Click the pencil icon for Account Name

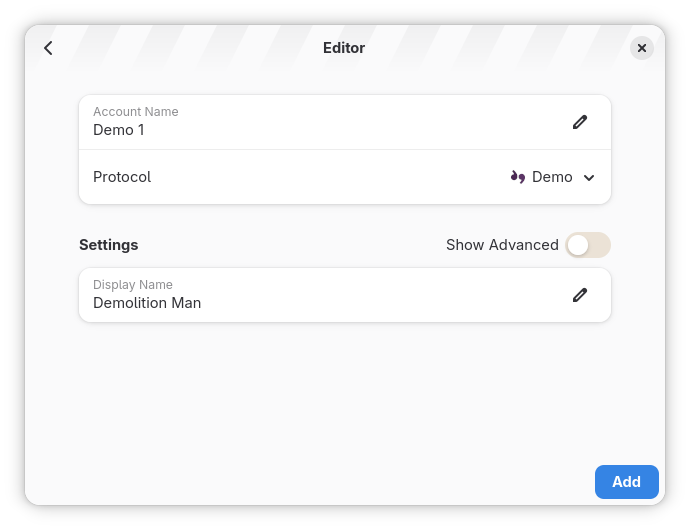click(580, 122)
